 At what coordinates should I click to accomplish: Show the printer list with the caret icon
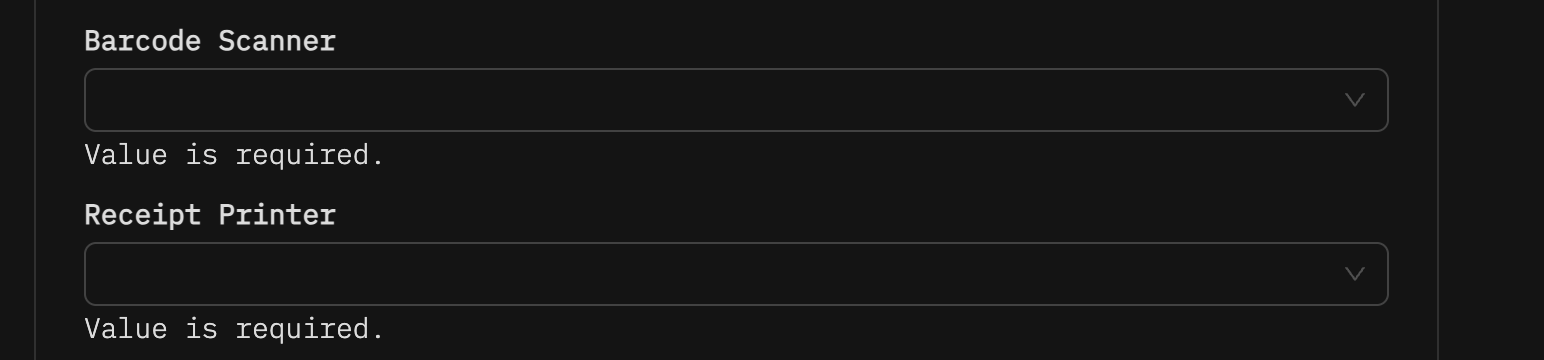(x=1355, y=274)
